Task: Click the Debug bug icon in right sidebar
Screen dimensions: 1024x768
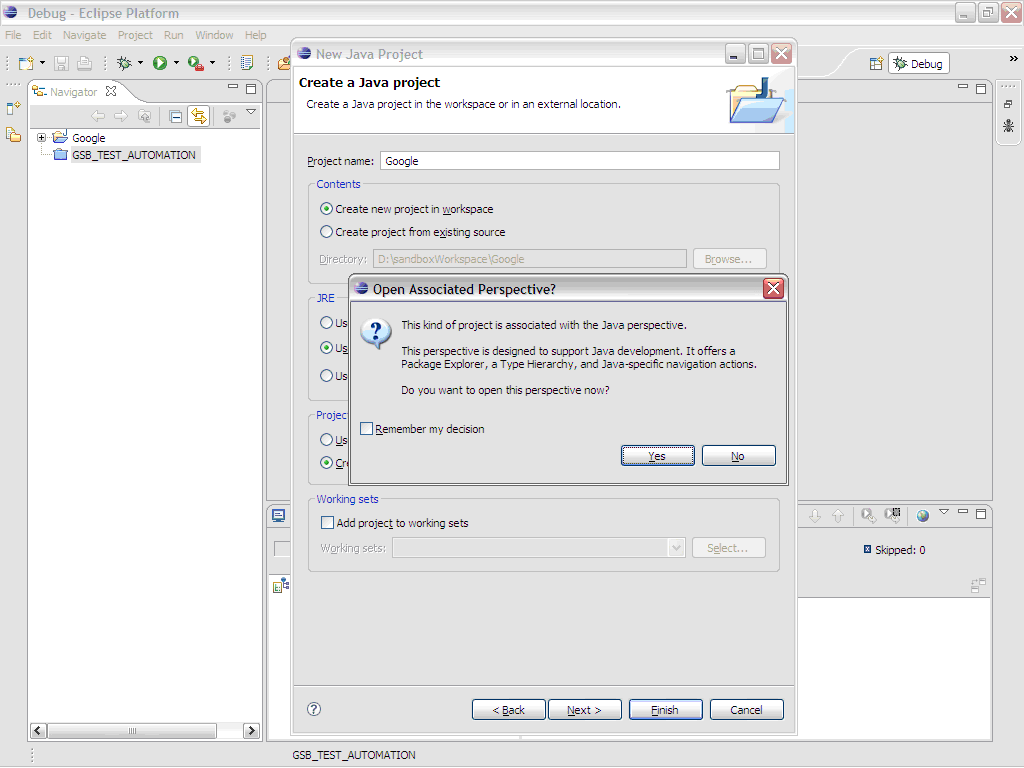Action: tap(1008, 125)
